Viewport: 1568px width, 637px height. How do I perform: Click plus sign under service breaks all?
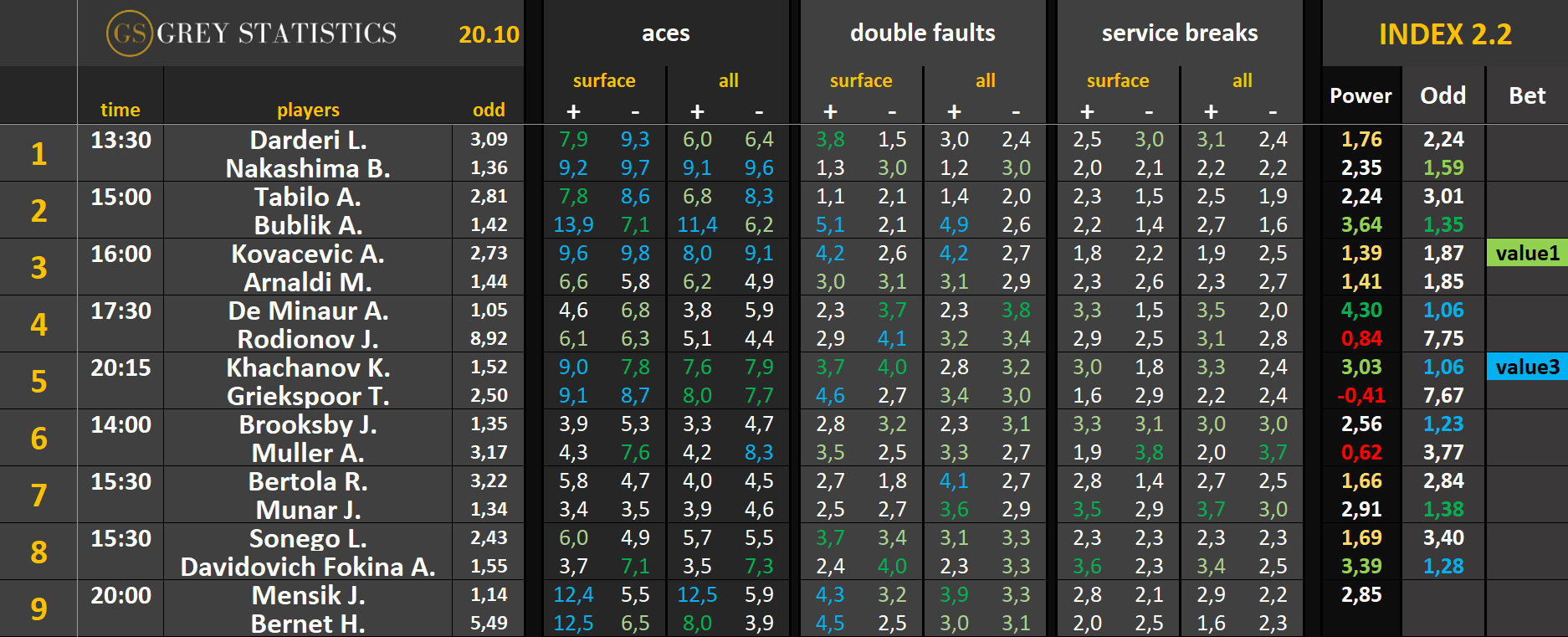coord(1211,111)
